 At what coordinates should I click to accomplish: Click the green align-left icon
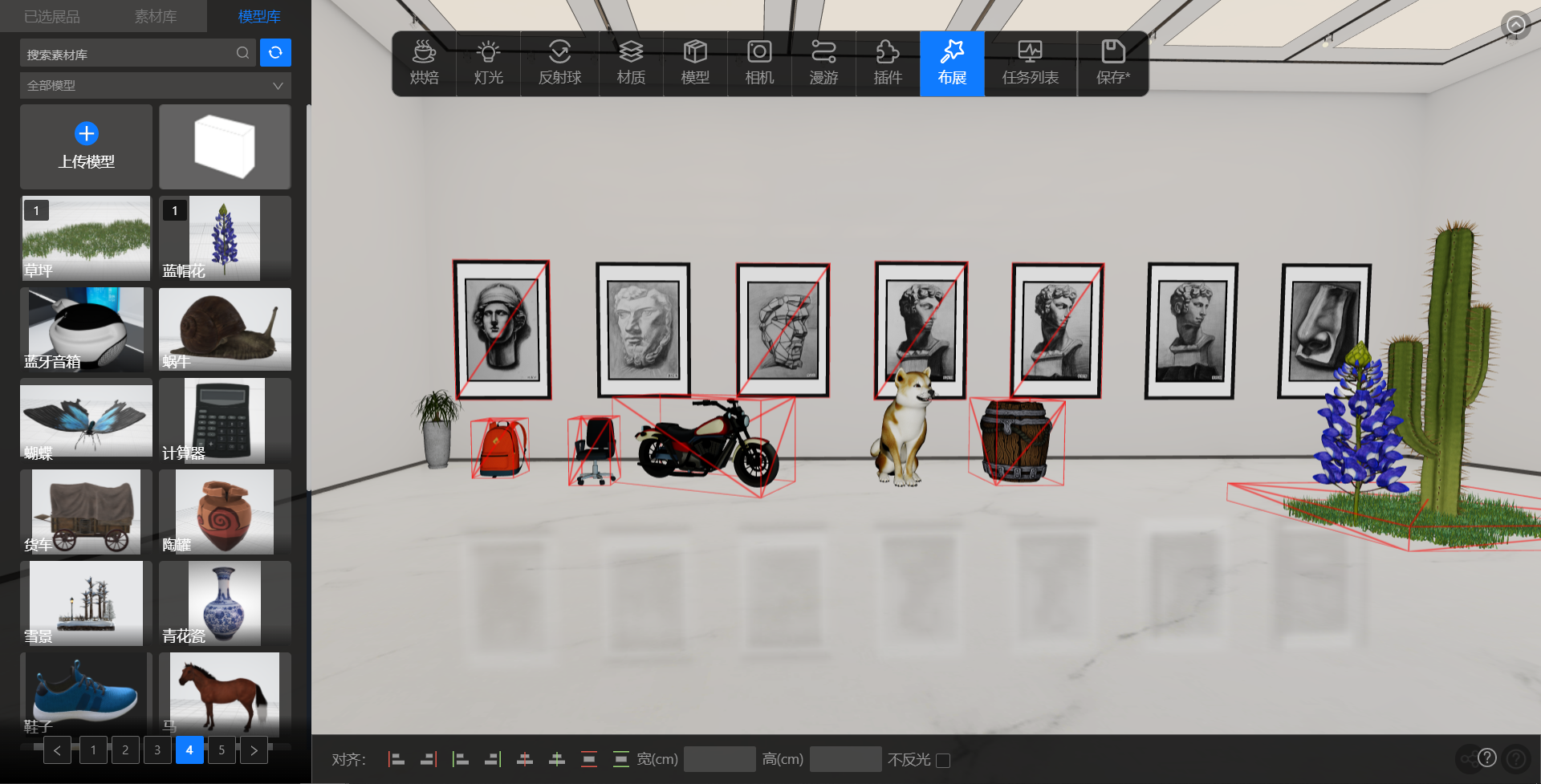(461, 759)
